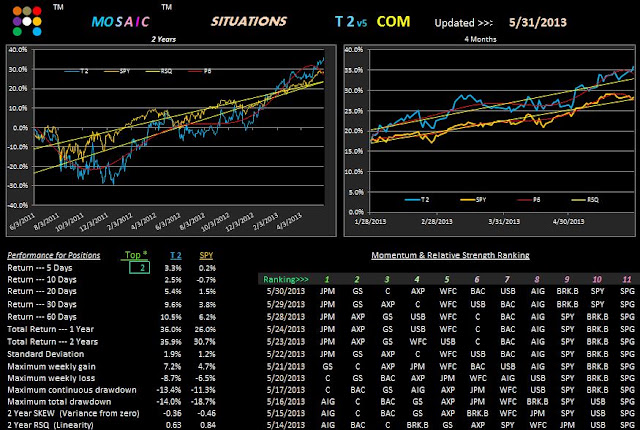640x430 pixels.
Task: Select the 'Return --- 20 Days' row label
Action: pos(42,291)
